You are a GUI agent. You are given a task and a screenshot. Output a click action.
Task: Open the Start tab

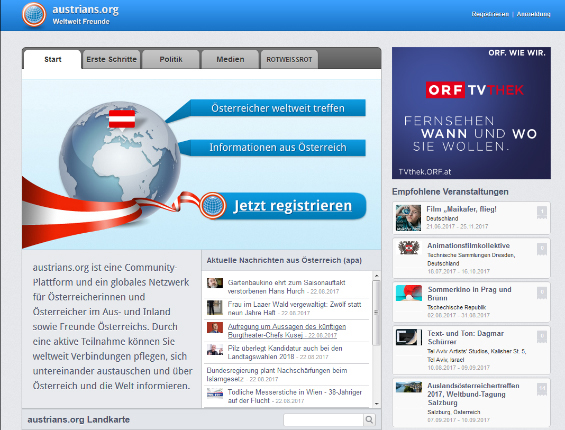click(x=53, y=59)
